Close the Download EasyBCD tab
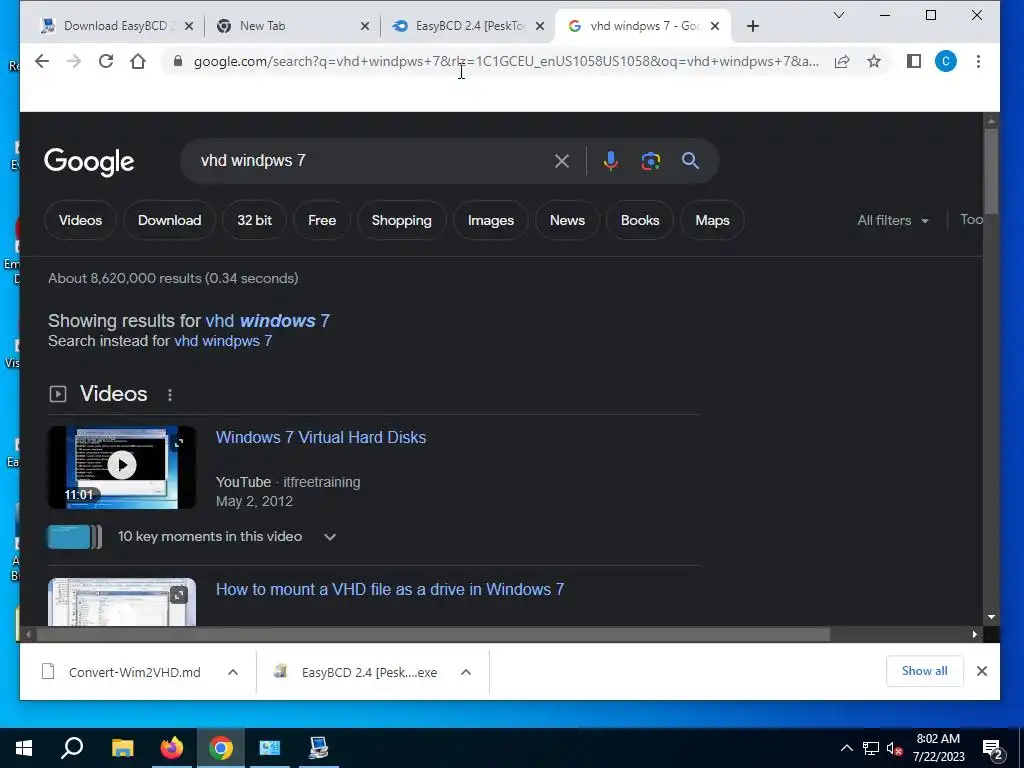 (x=189, y=26)
